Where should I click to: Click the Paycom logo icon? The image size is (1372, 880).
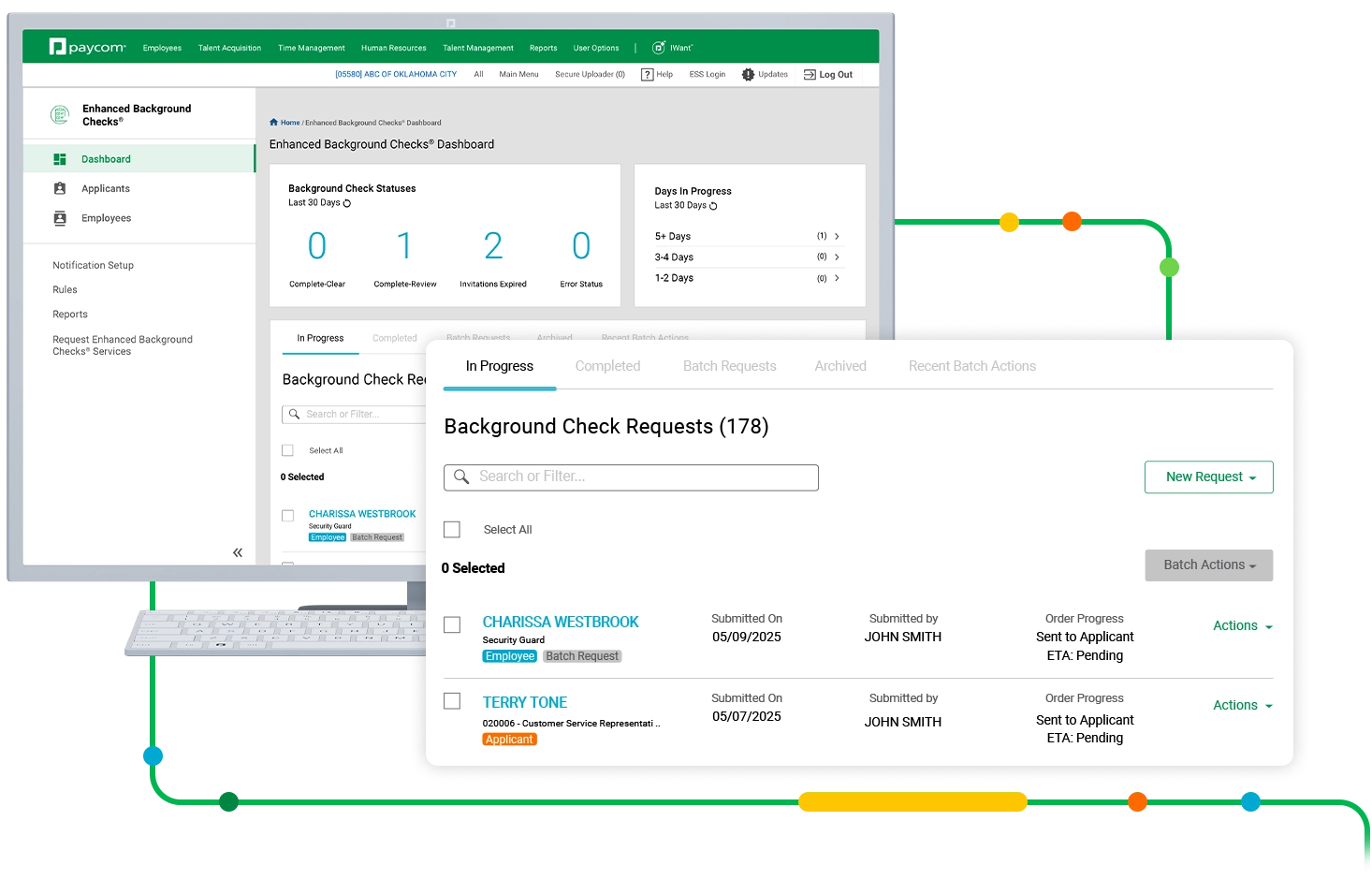coord(58,47)
